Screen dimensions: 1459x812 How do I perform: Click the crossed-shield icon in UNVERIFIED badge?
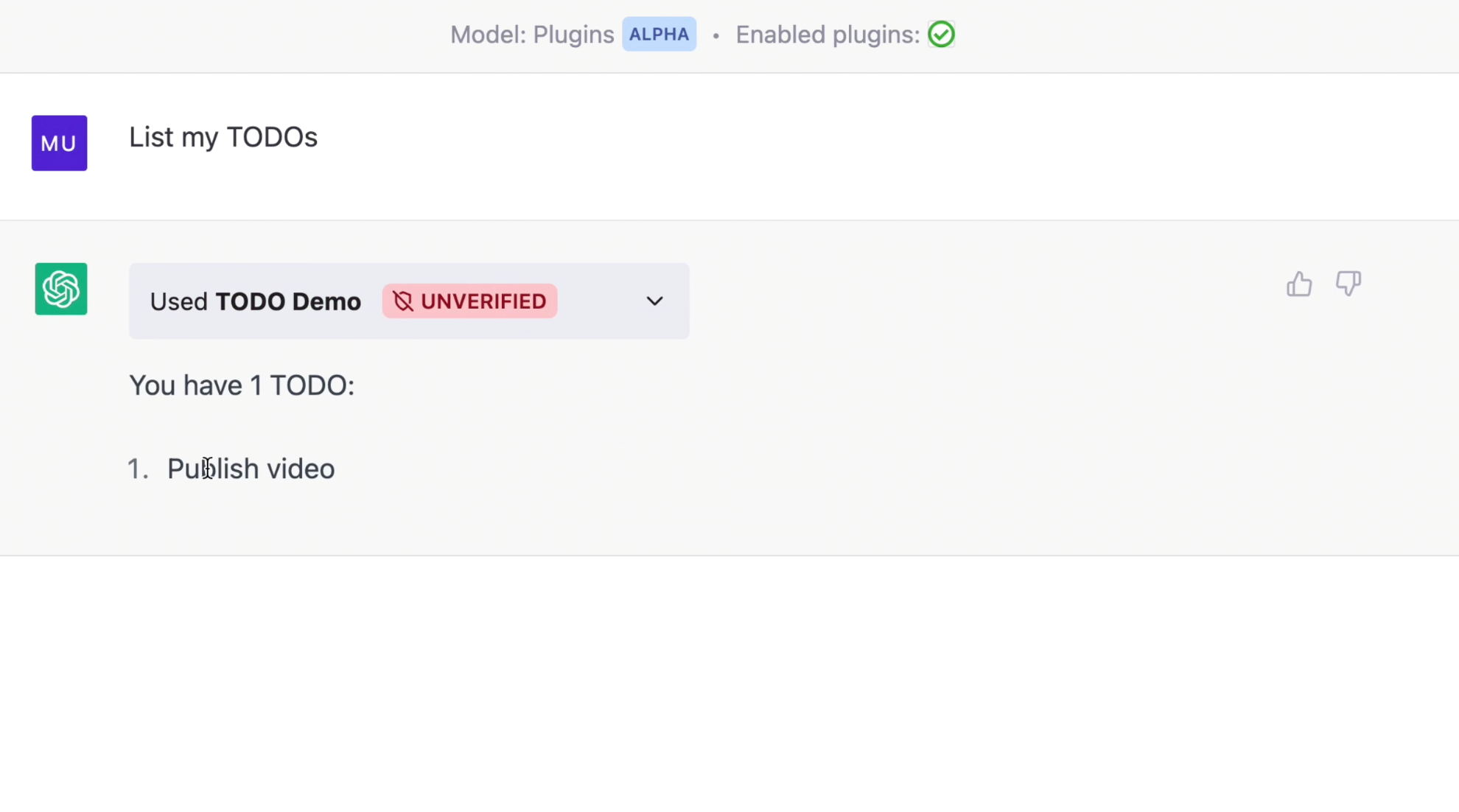coord(403,301)
